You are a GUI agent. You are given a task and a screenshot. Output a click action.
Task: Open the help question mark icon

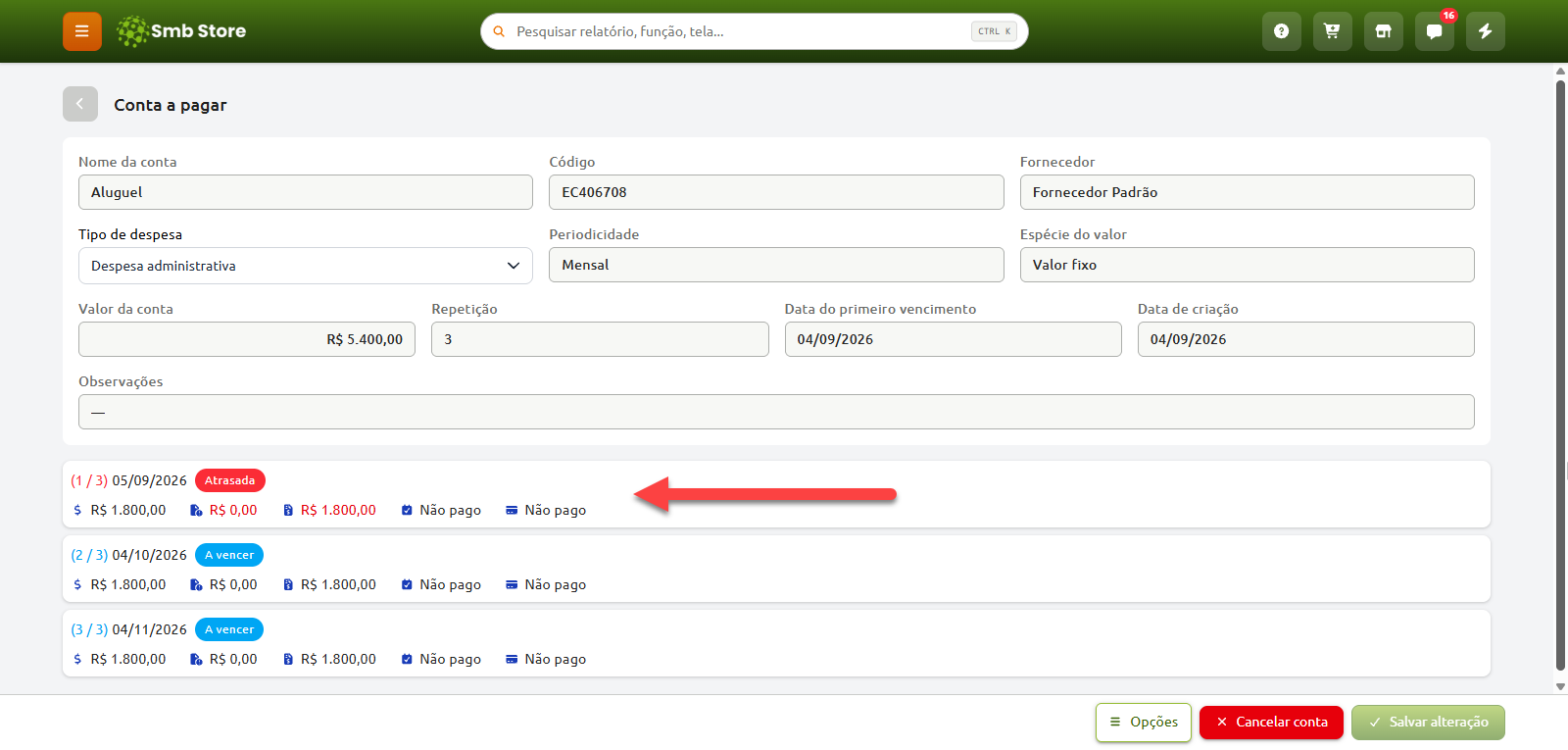tap(1281, 31)
